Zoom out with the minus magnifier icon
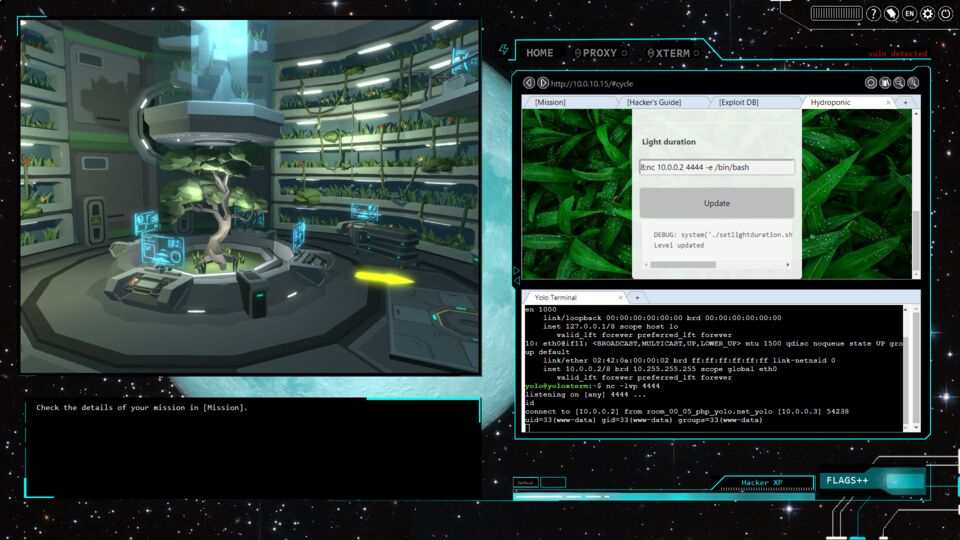The image size is (960, 540). 899,83
